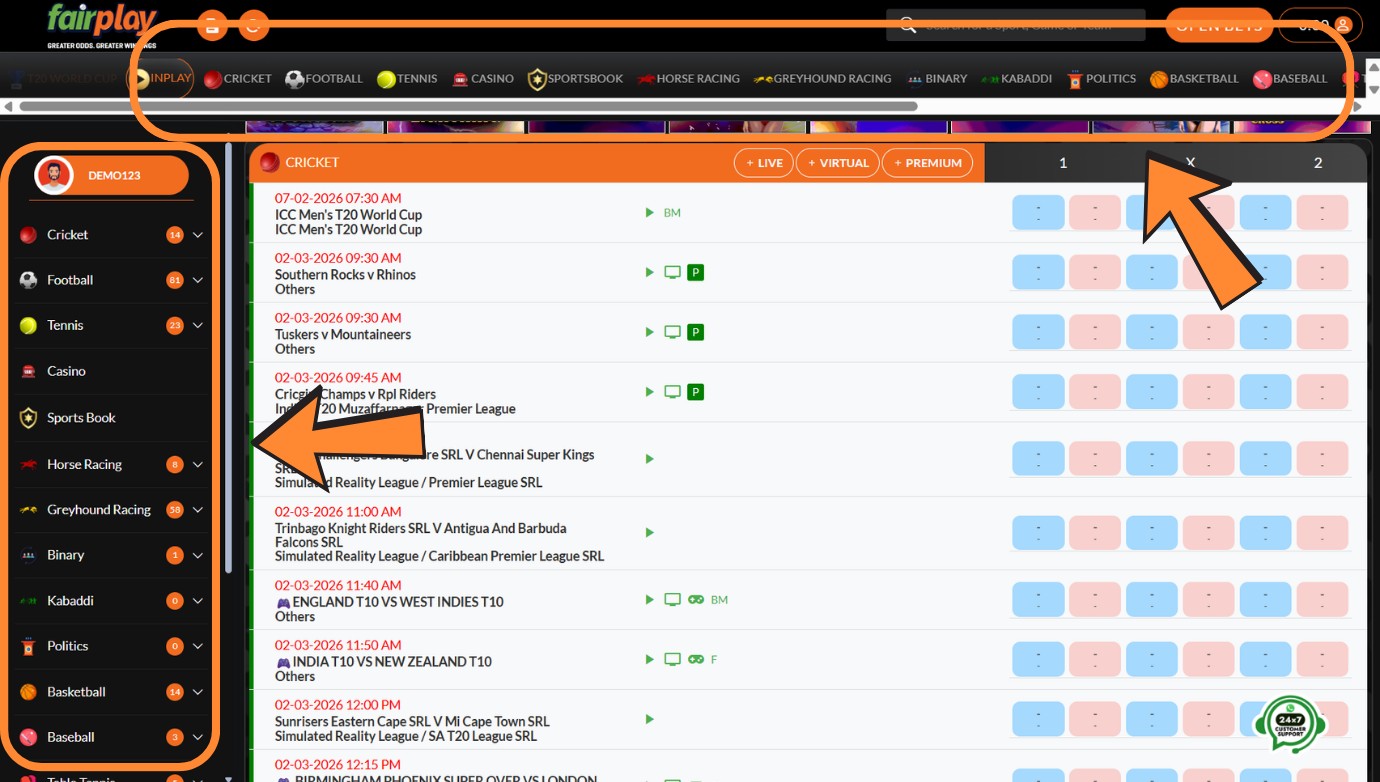This screenshot has width=1380, height=782.
Task: Switch to the CASINO tab in top navigation
Action: [x=483, y=78]
